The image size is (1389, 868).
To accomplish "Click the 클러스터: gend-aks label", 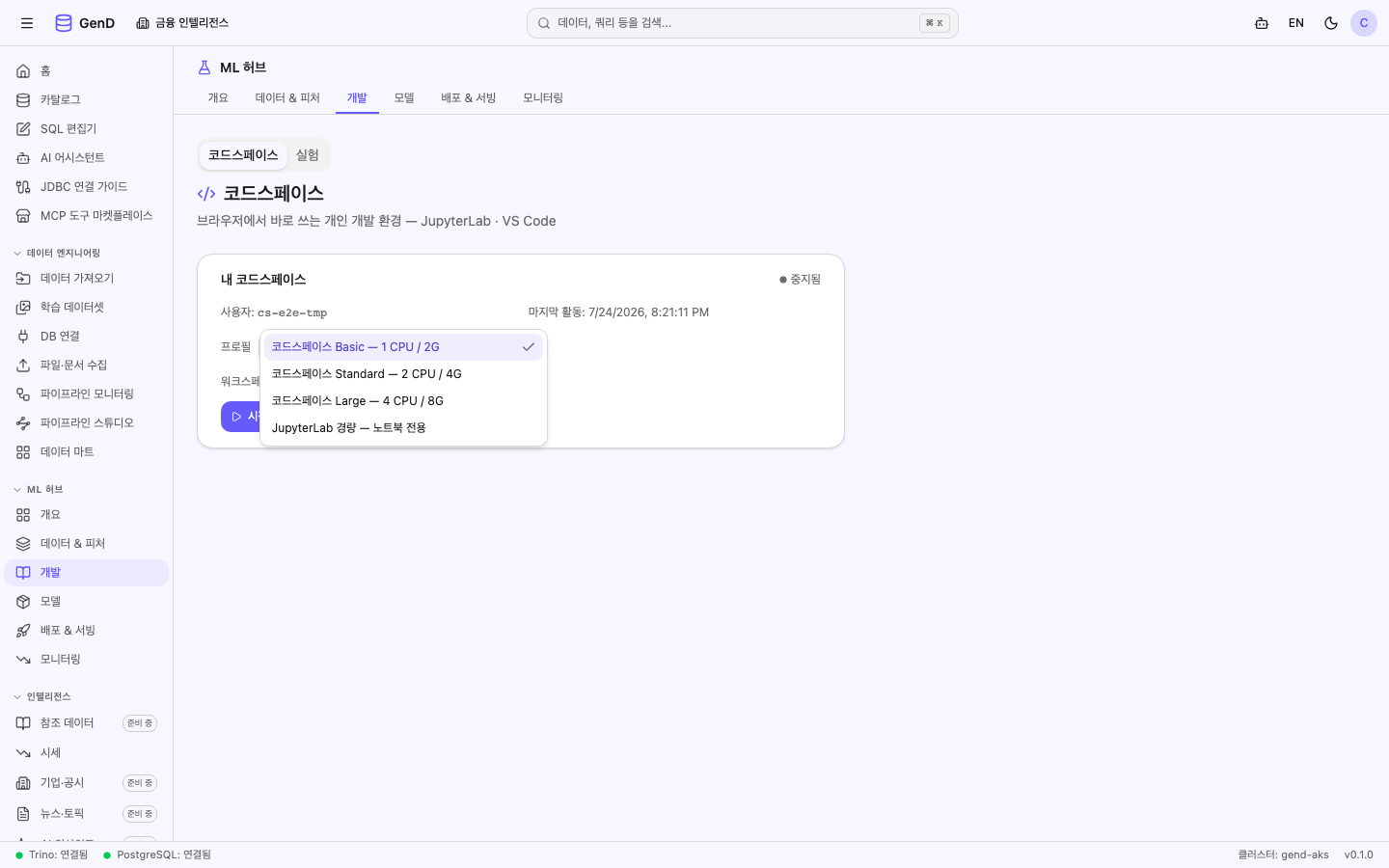I will pos(1283,854).
